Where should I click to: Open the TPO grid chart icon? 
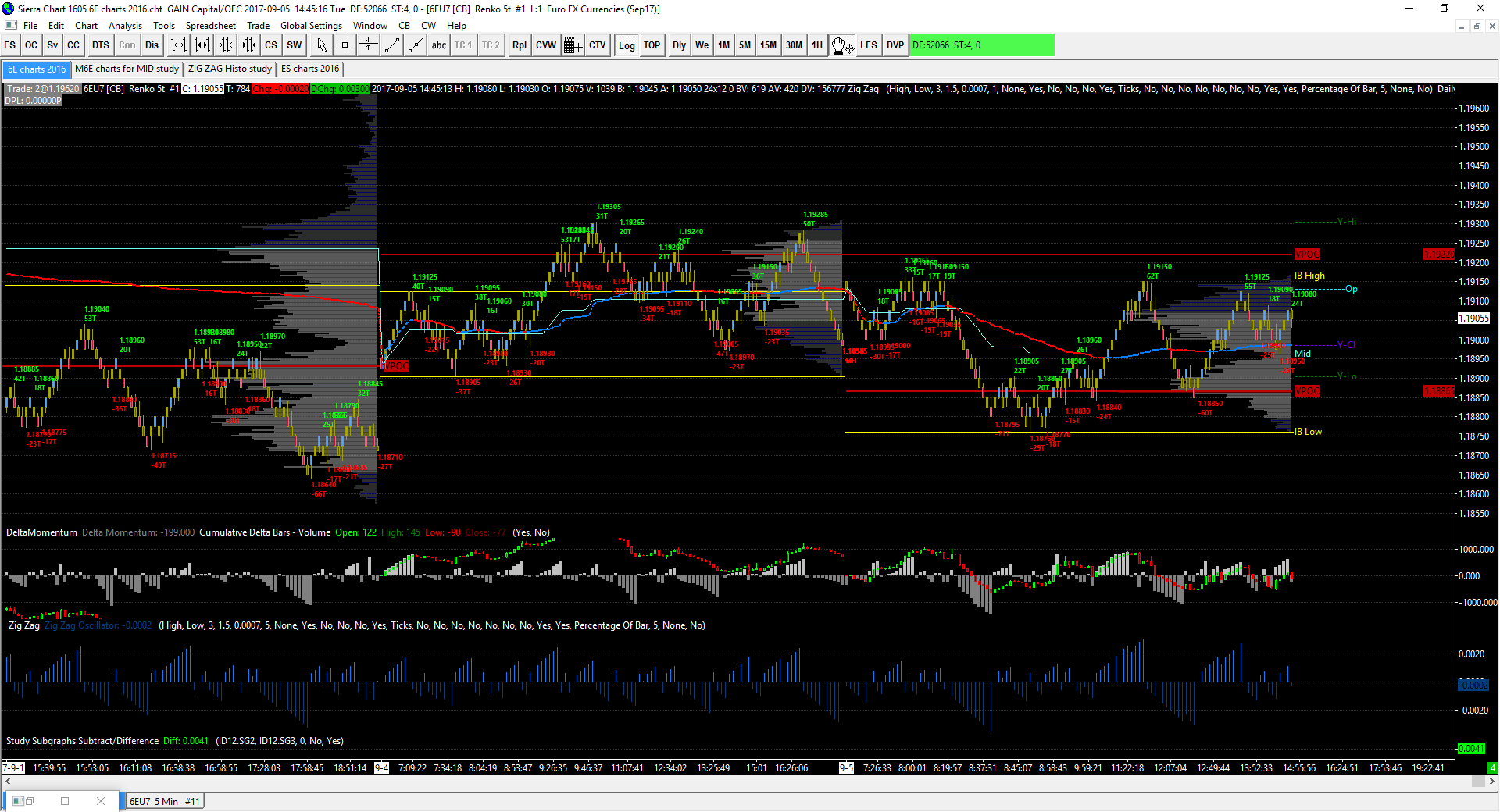click(572, 45)
